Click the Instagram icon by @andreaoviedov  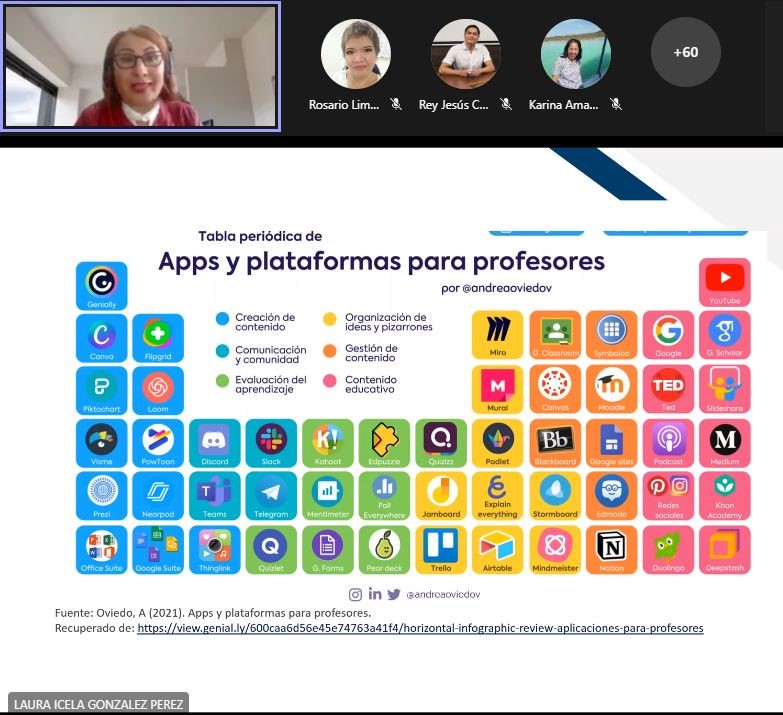[355, 594]
